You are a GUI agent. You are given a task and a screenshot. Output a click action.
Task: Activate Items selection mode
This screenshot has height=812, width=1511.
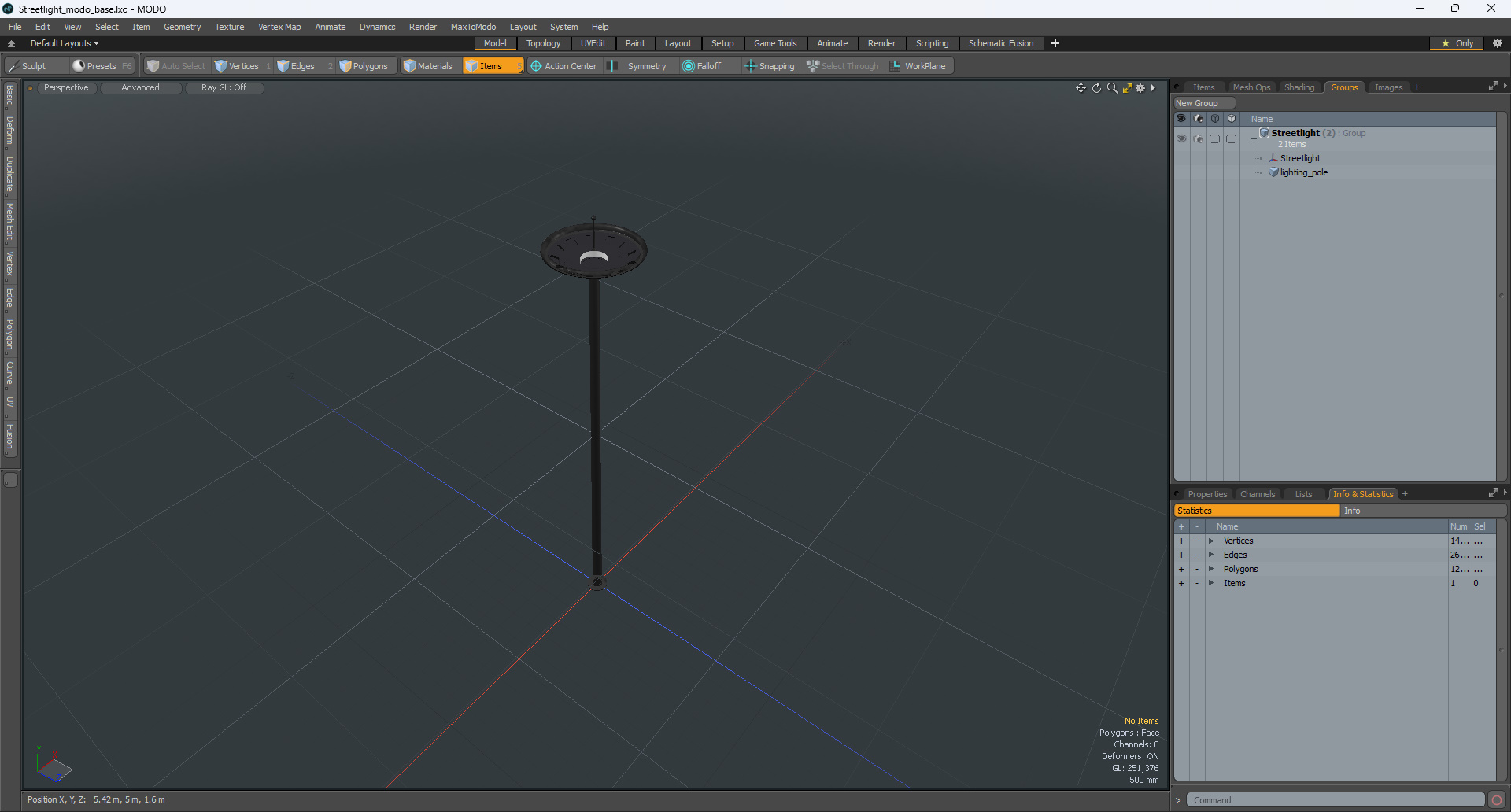pyautogui.click(x=492, y=66)
